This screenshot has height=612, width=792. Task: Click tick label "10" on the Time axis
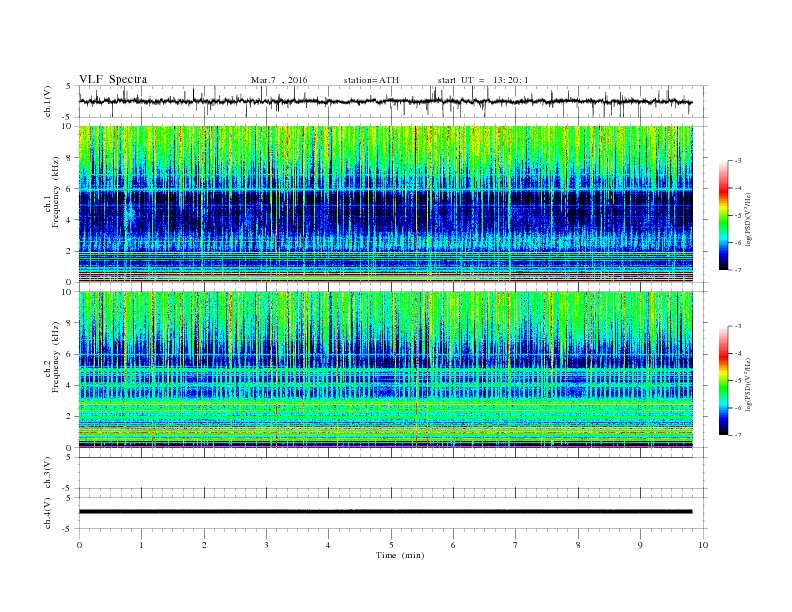(703, 545)
